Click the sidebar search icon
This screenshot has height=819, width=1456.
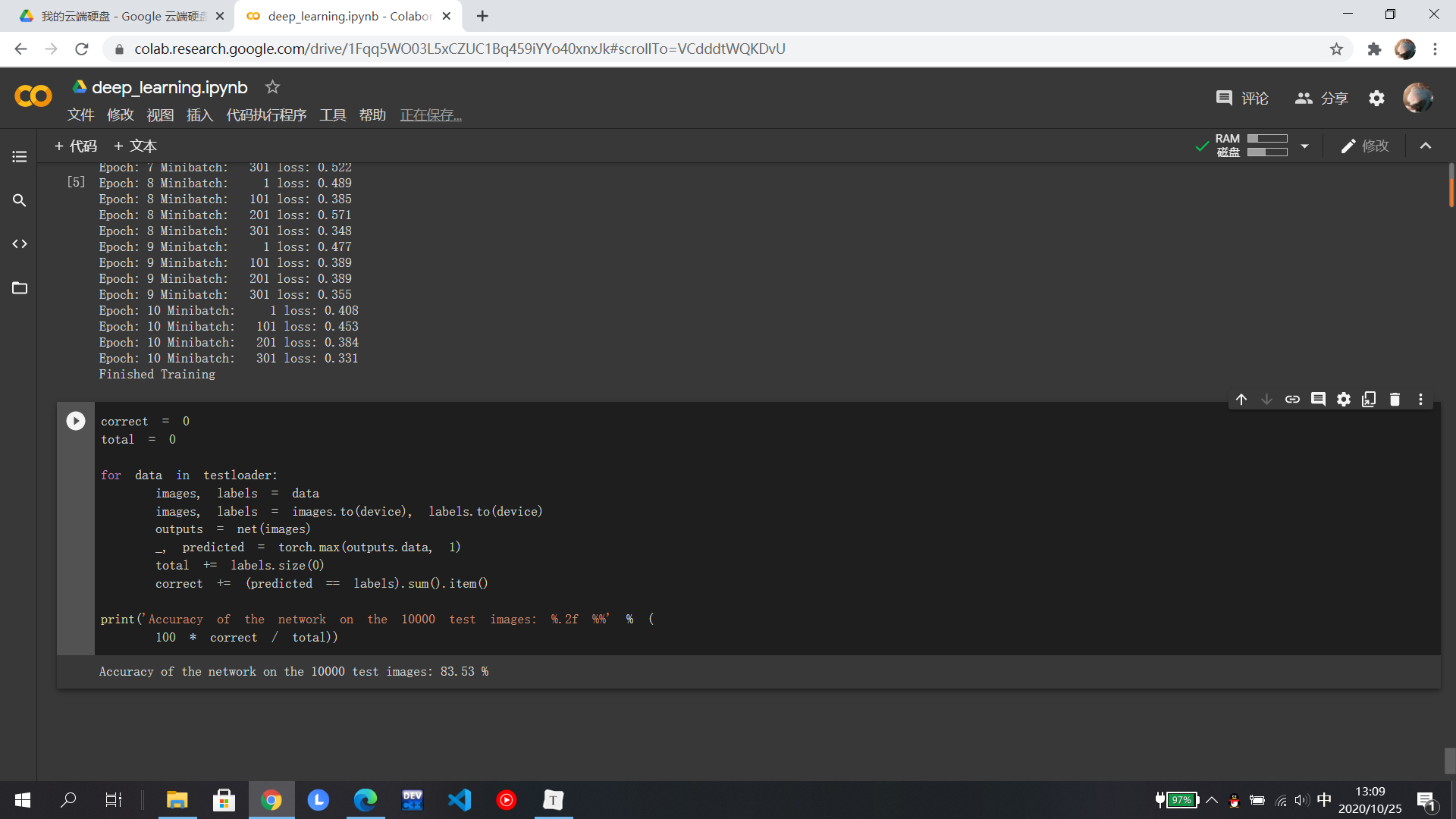point(20,201)
